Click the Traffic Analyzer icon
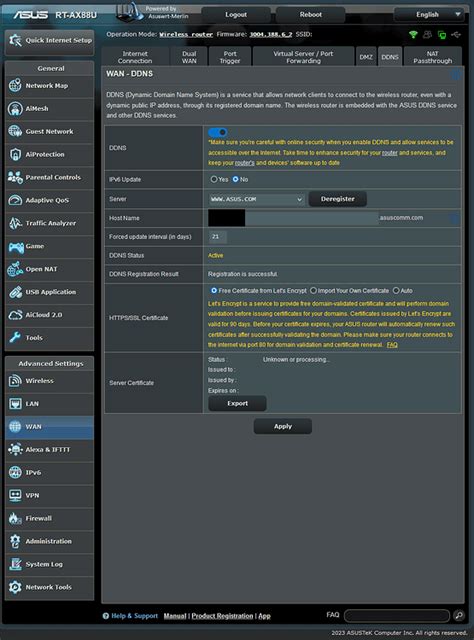Screen dimensions: 474x640 [15, 223]
